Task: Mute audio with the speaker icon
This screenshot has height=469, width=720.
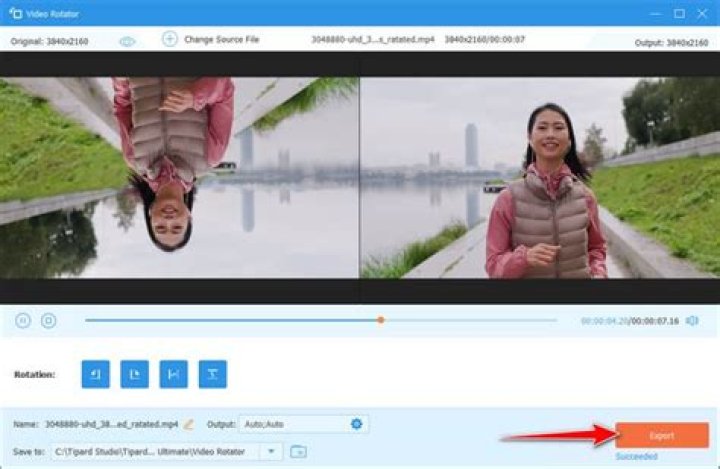Action: point(692,321)
